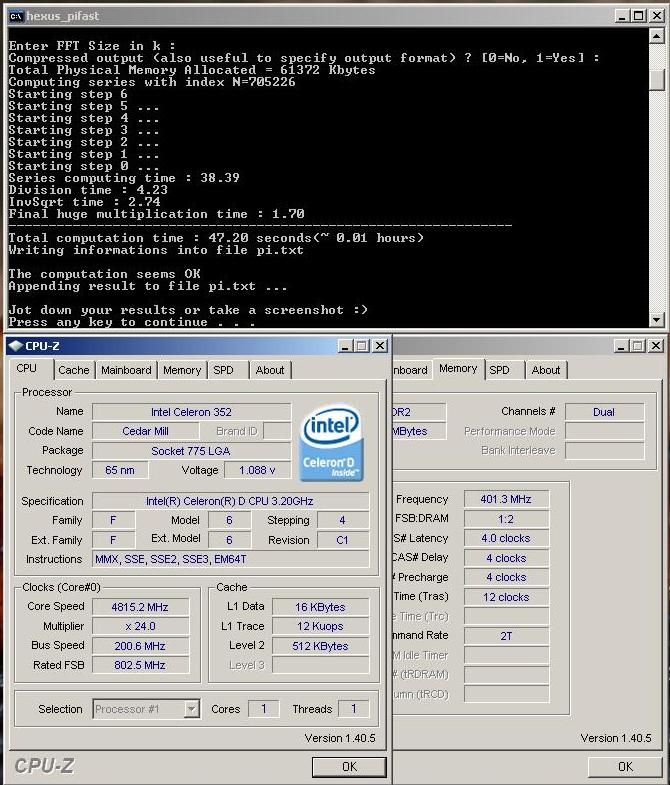
Task: Click the FSB:DRAM ratio value '1:2'
Action: point(506,519)
